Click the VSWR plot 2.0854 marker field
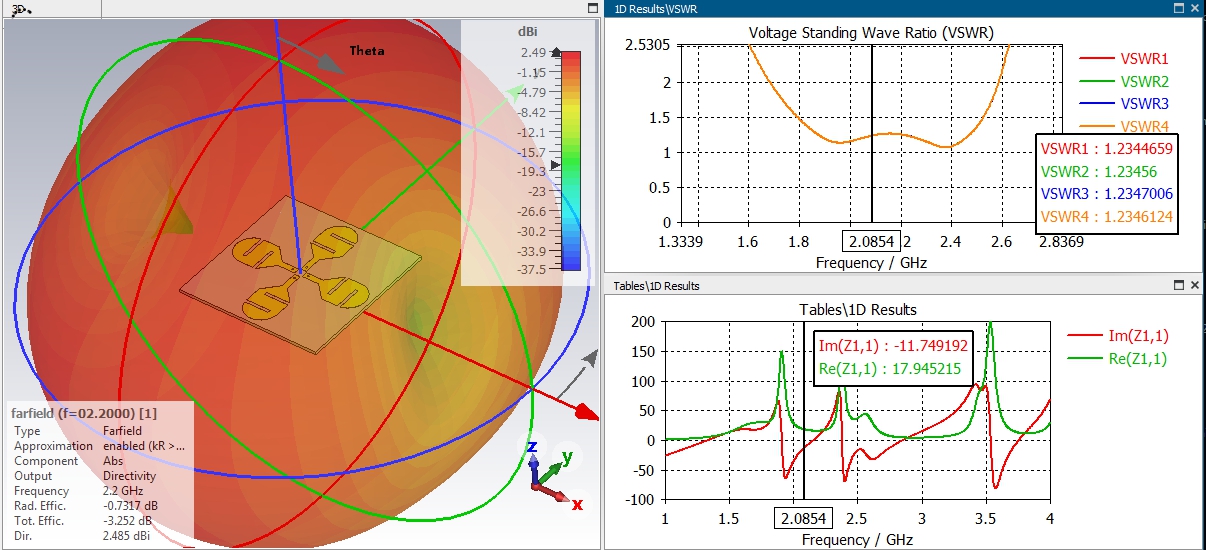 pos(872,242)
